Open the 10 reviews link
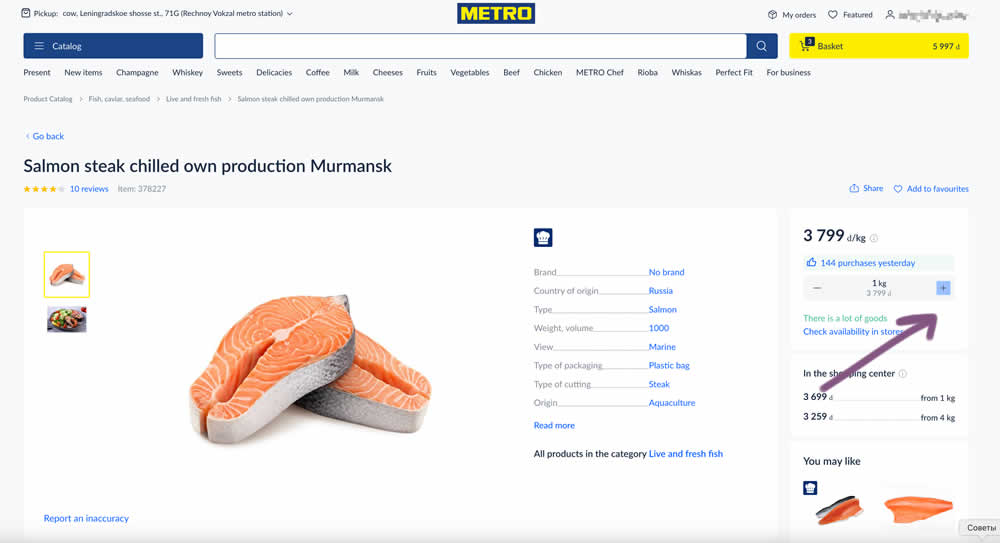This screenshot has width=1000, height=543. click(x=89, y=188)
